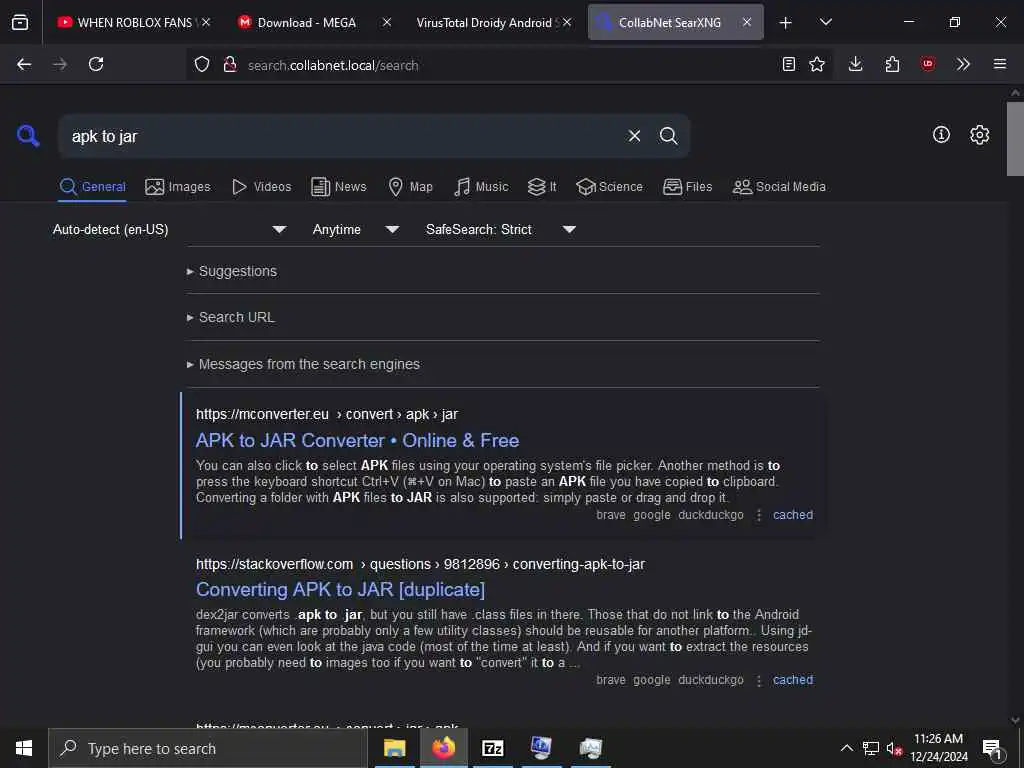Switch to the Download - MEGA tab
The width and height of the screenshot is (1024, 768).
click(x=307, y=22)
